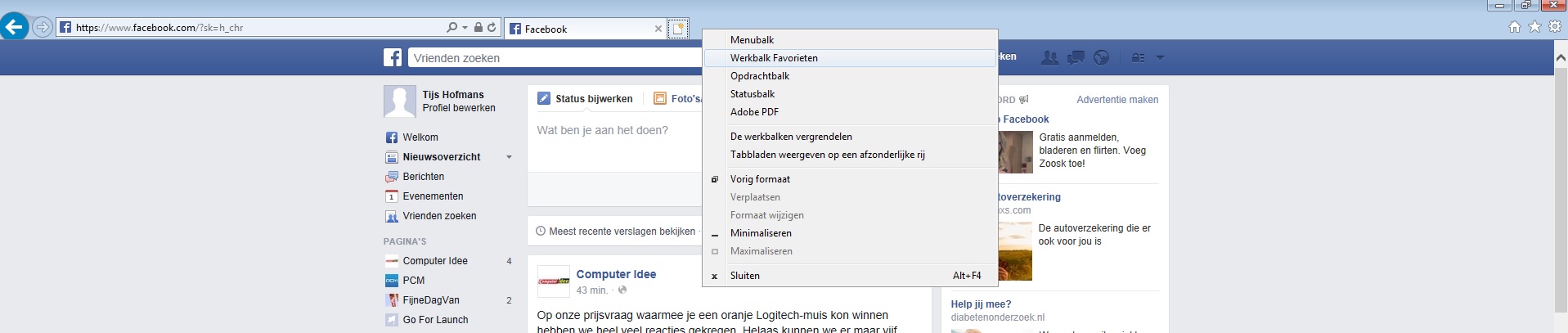1568x333 pixels.
Task: Open the 'Help jij mee?' ad link
Action: [x=981, y=304]
